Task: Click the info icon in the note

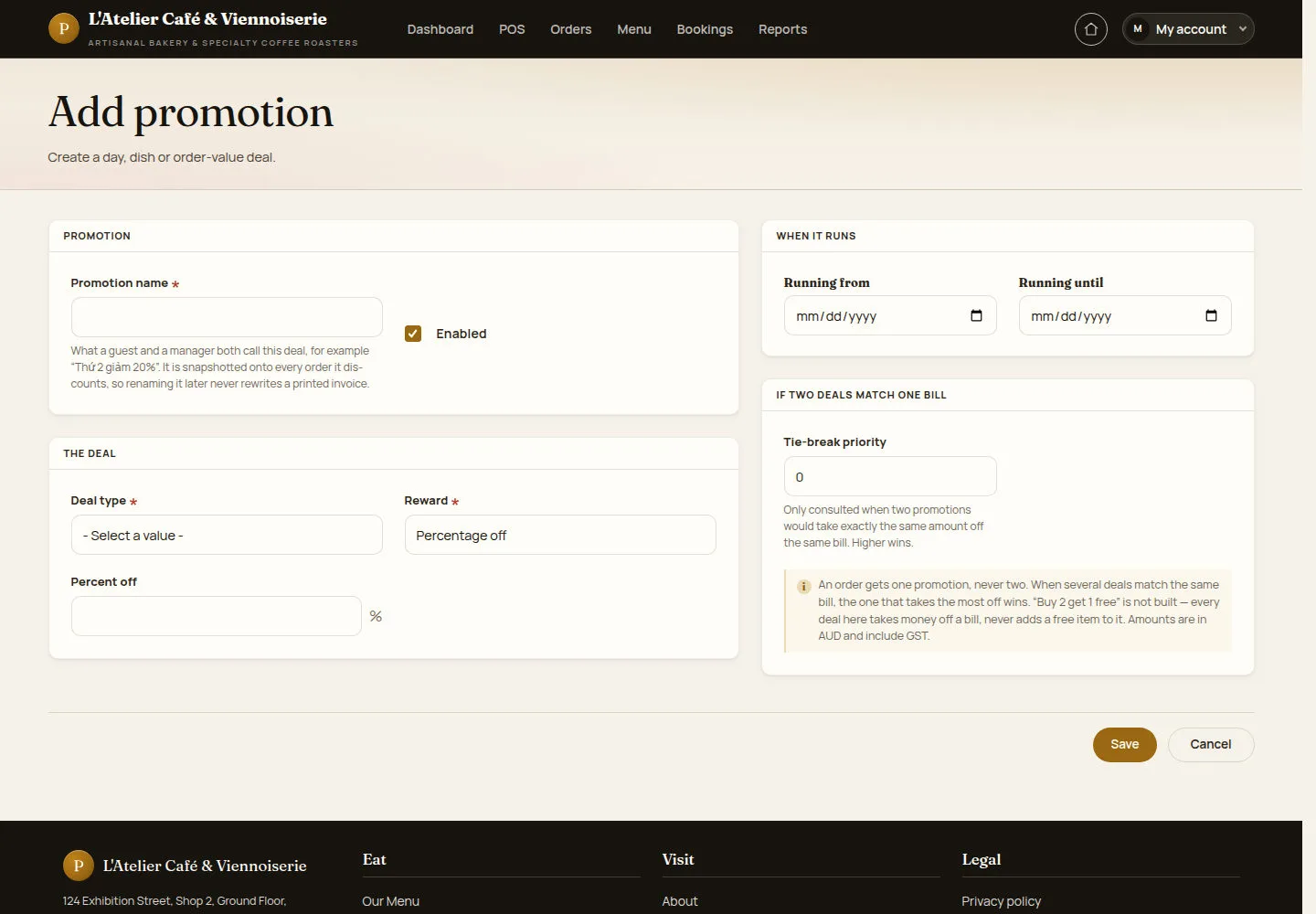Action: tap(803, 587)
